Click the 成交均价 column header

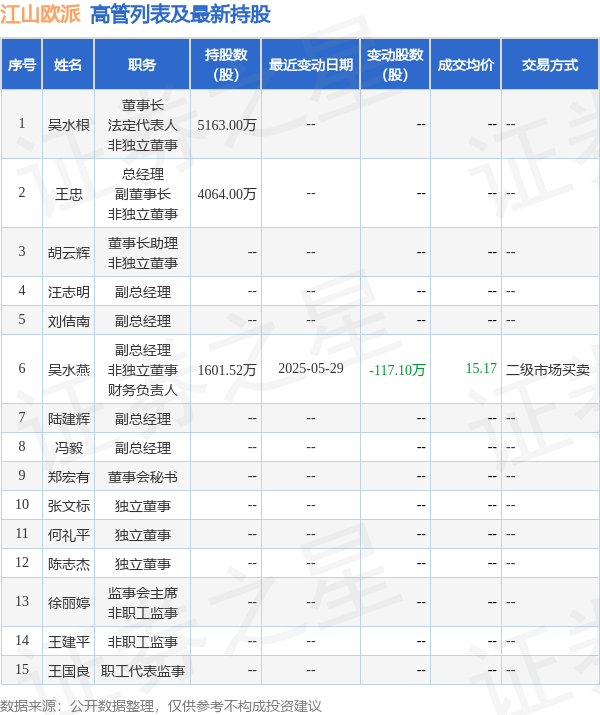coord(466,64)
